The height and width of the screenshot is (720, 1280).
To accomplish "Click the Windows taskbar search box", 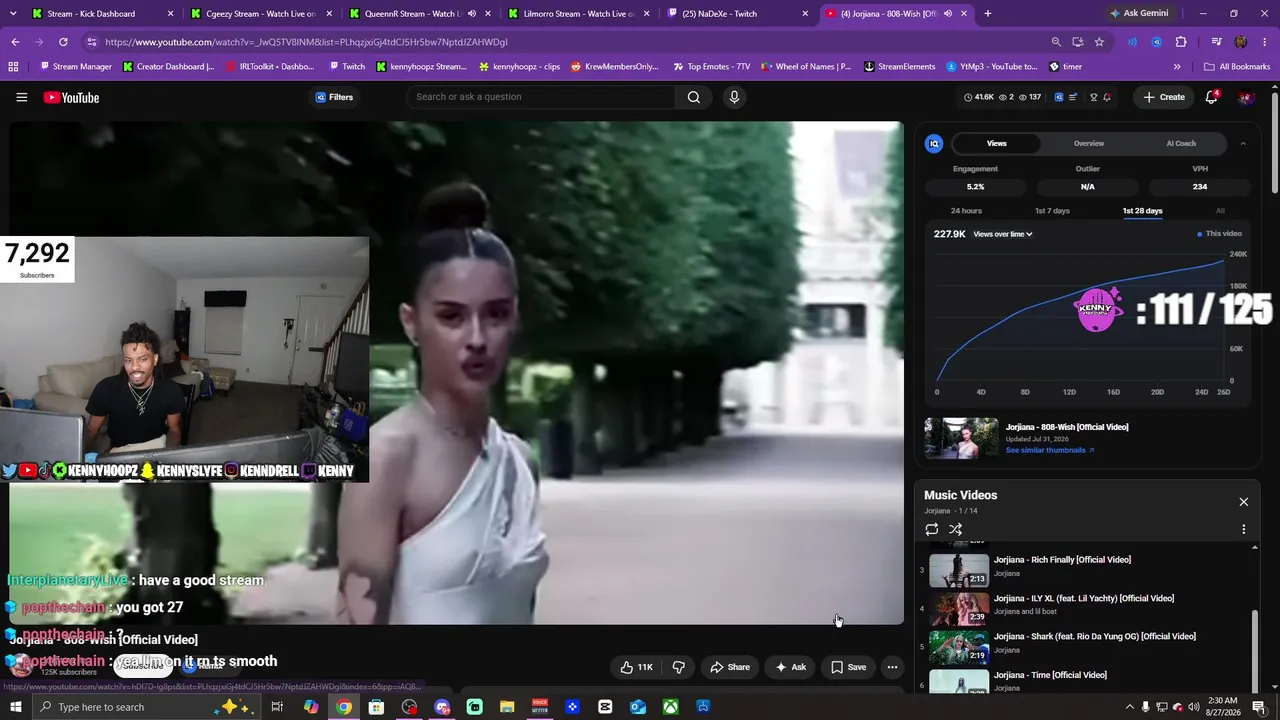I will (x=148, y=707).
